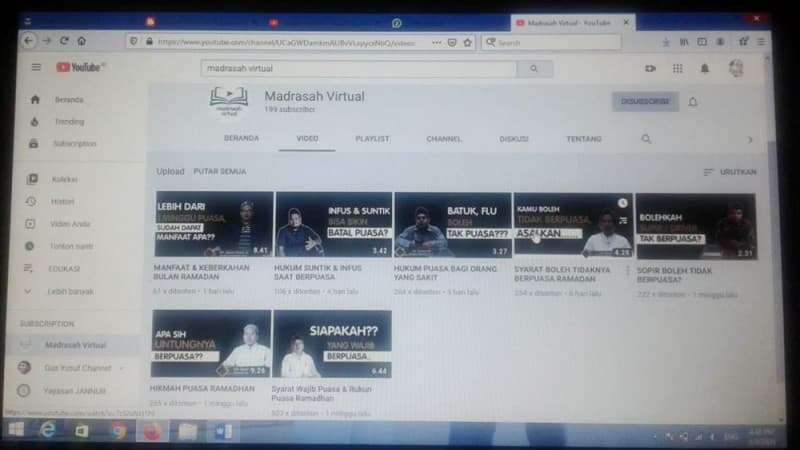The height and width of the screenshot is (450, 800).
Task: Open the browser library icon
Action: tap(684, 42)
